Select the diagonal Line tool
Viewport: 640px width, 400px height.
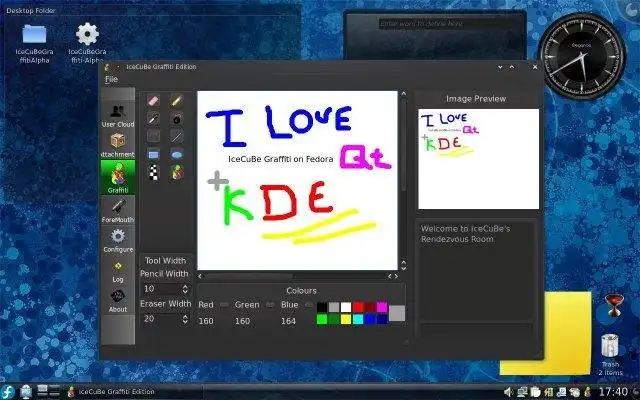pyautogui.click(x=177, y=136)
